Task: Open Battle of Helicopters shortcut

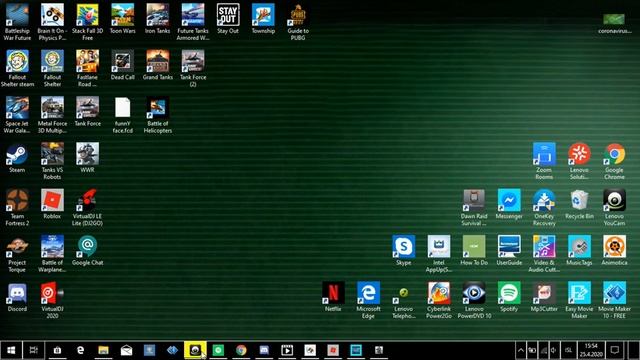Action: pos(158,115)
